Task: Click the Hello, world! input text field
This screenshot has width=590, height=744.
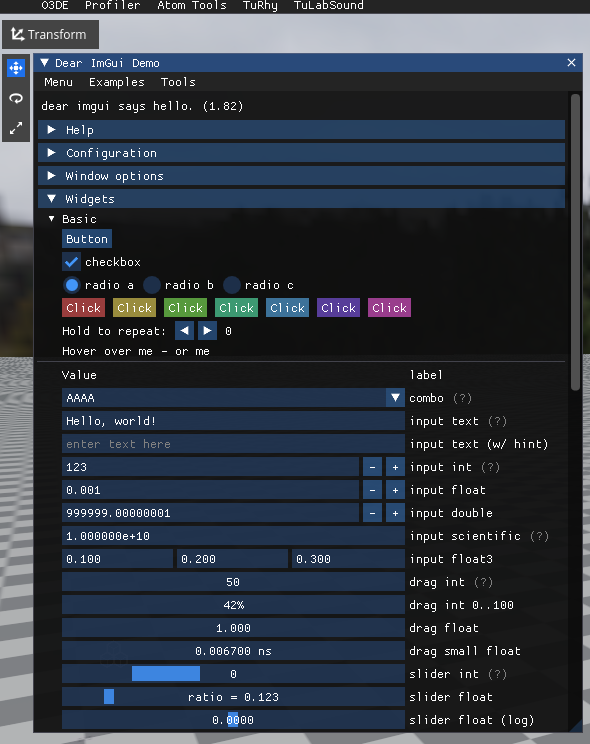Action: point(233,421)
